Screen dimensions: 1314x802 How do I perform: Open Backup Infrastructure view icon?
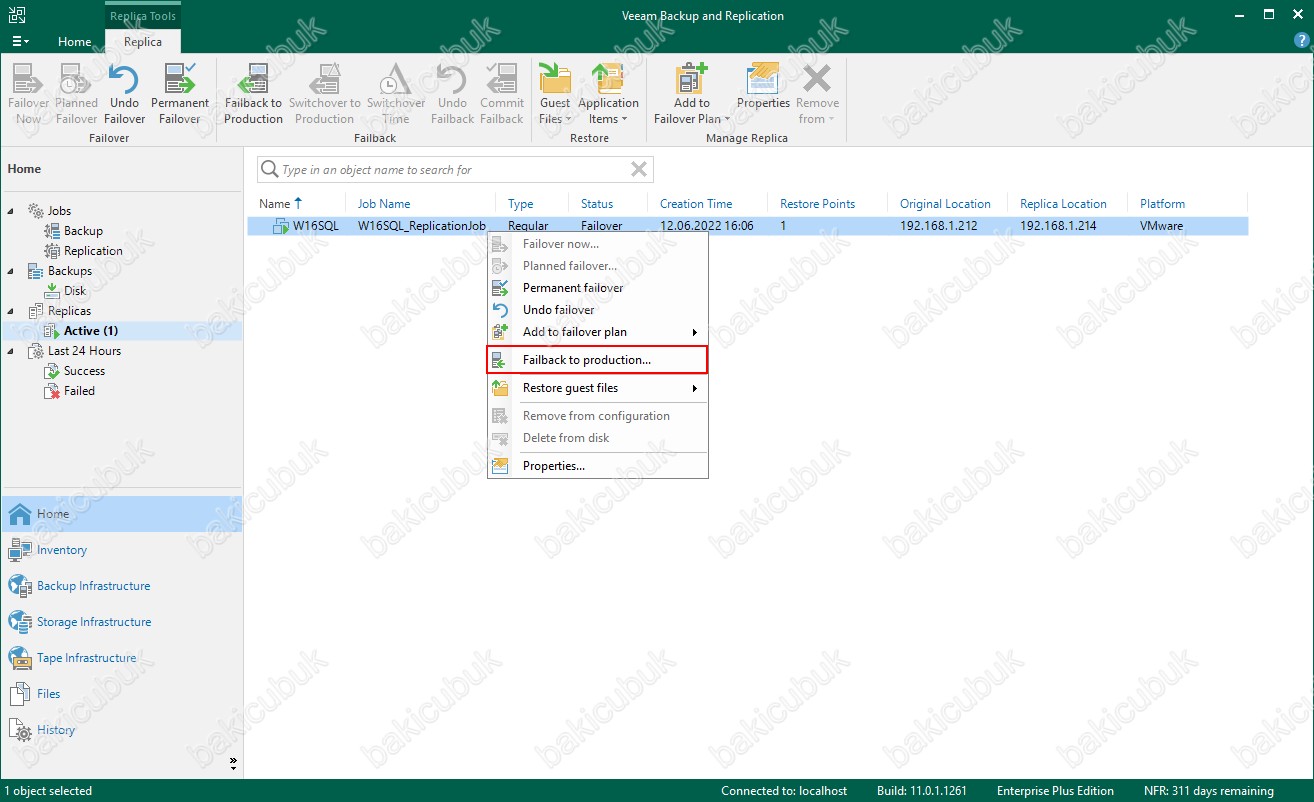[20, 586]
